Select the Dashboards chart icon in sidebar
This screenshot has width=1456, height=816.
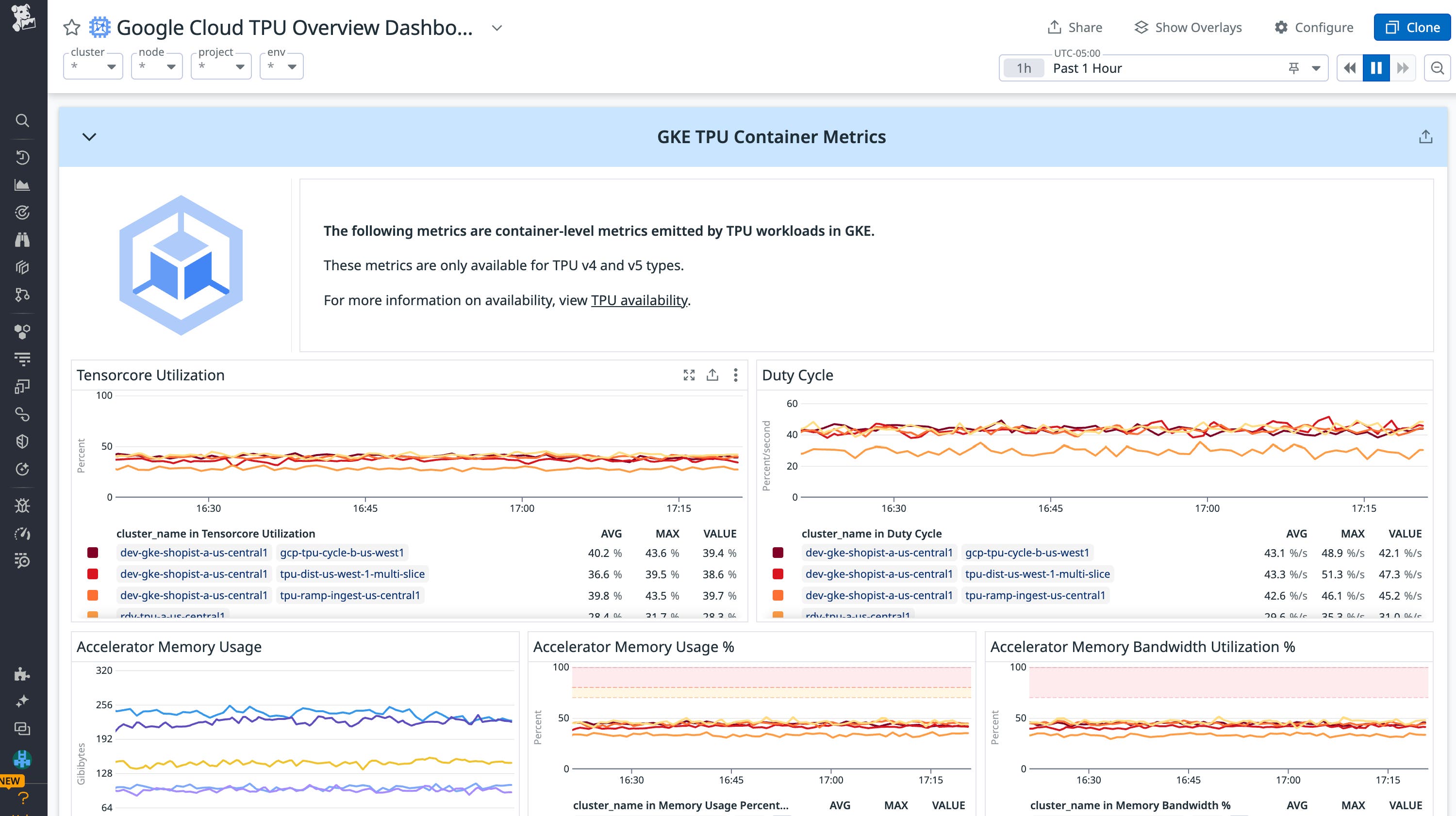pyautogui.click(x=23, y=185)
